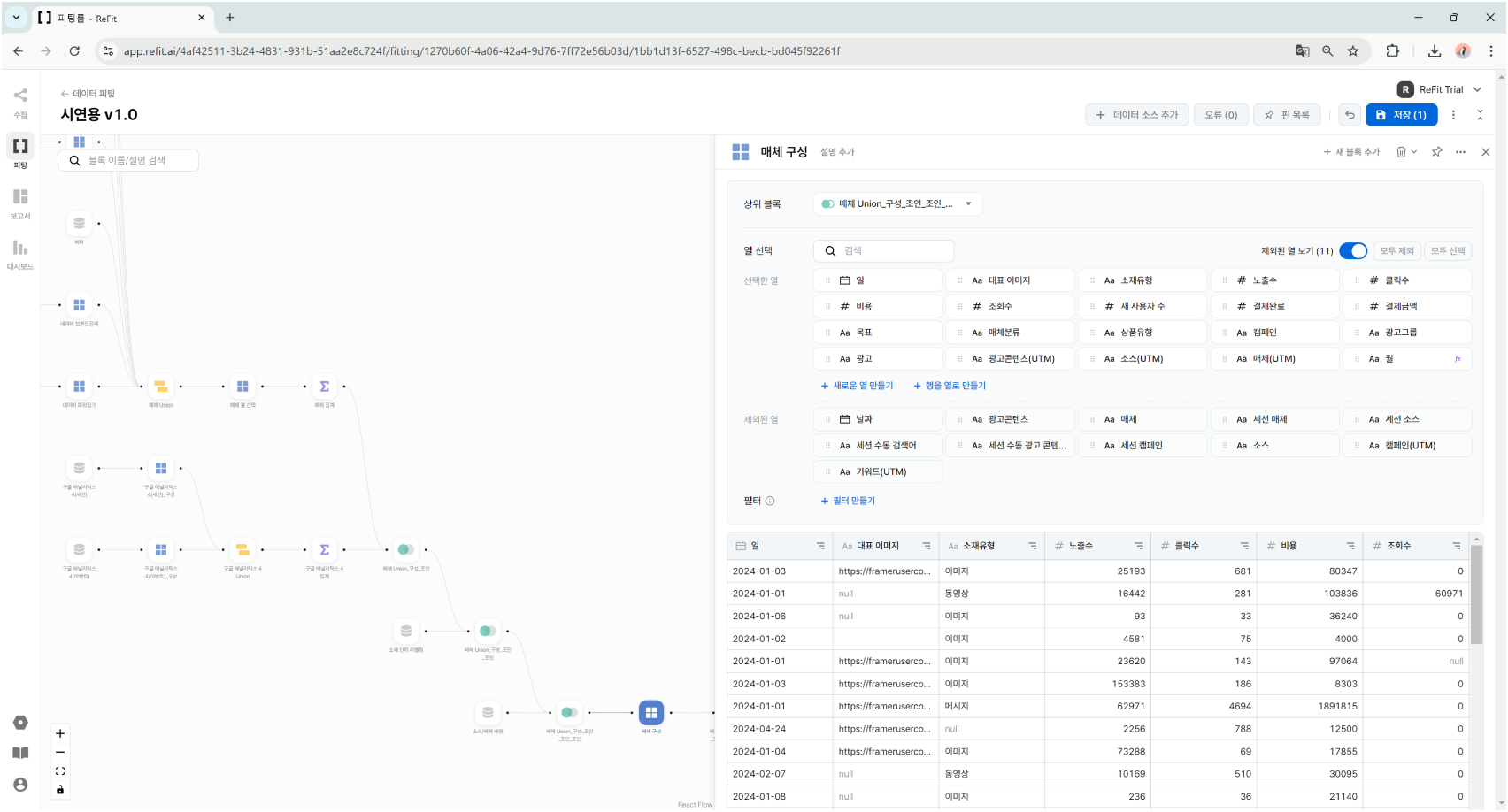Screen dimensions: 1508x812
Task: Click the undo arrow icon in toolbar
Action: point(1350,115)
